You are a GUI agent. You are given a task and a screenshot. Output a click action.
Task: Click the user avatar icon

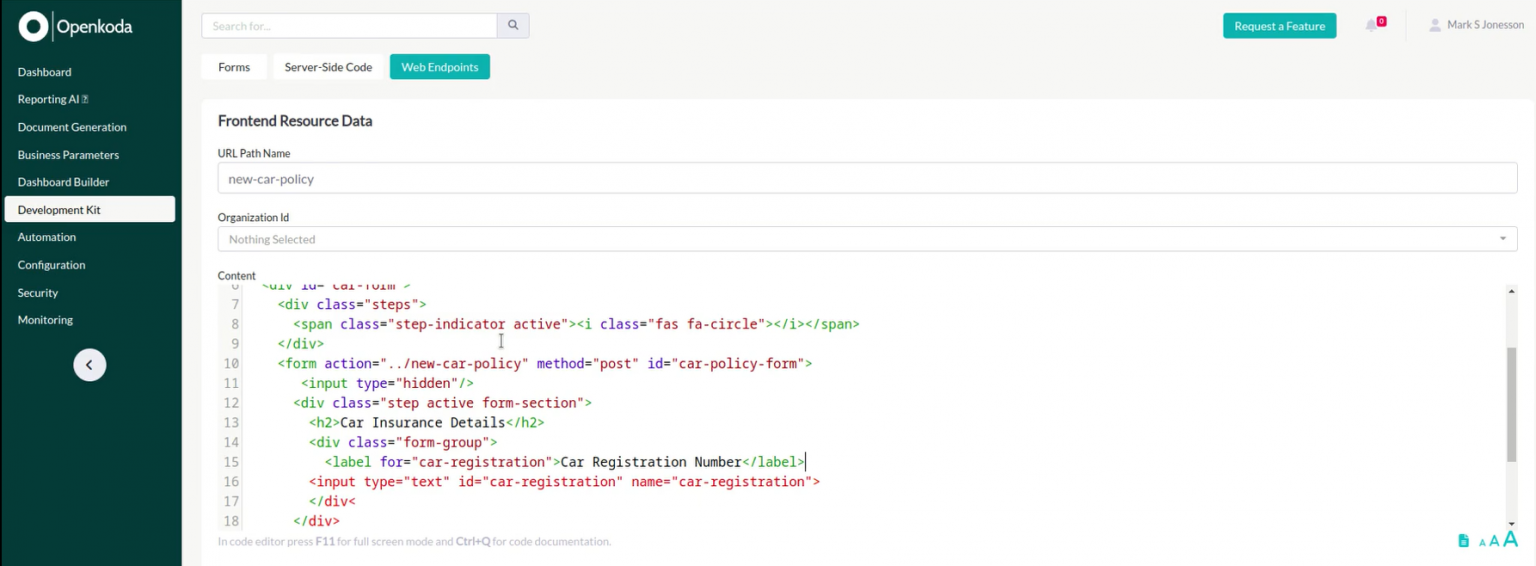[x=1435, y=25]
